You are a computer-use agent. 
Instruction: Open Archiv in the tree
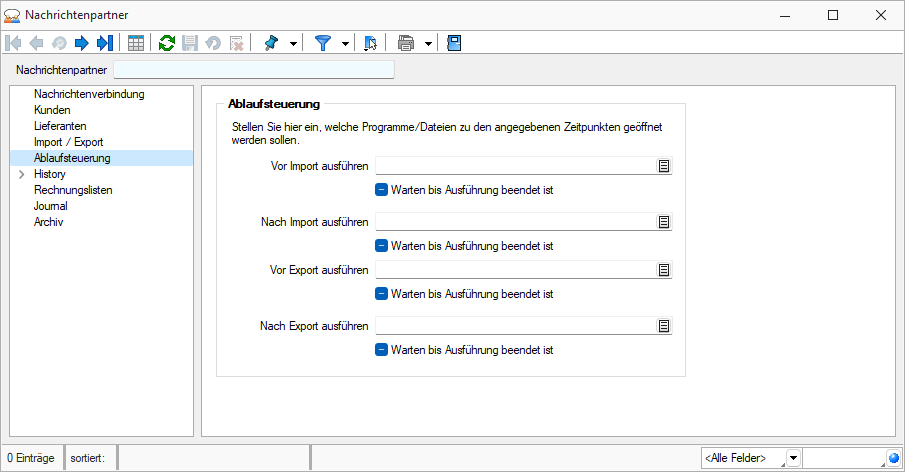point(48,222)
